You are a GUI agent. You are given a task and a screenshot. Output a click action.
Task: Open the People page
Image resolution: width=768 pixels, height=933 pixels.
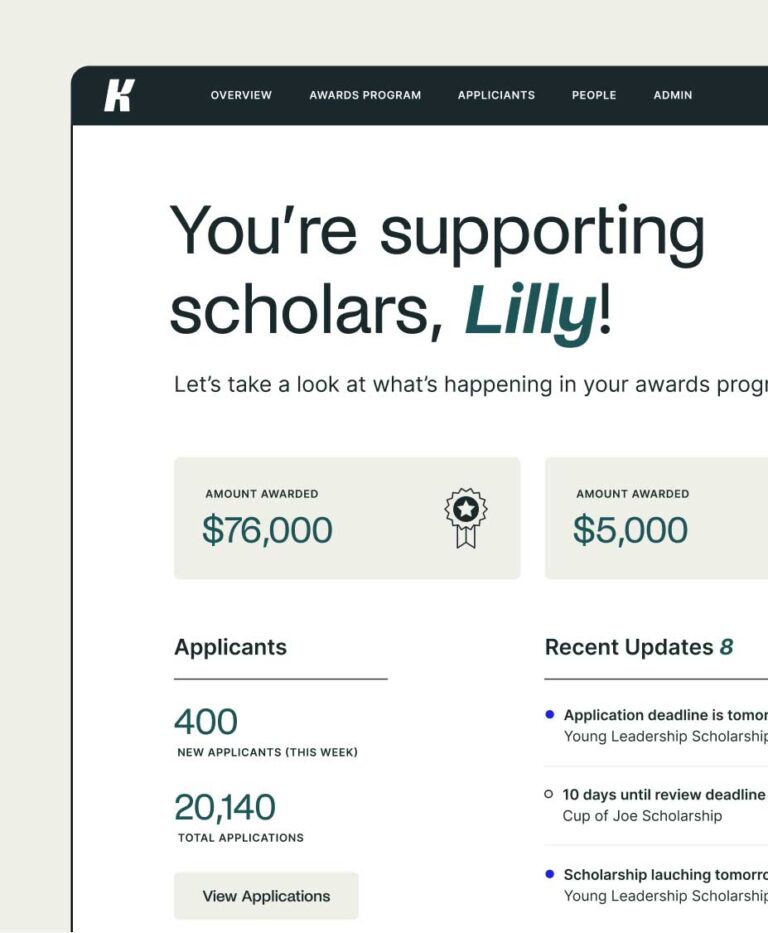(593, 95)
